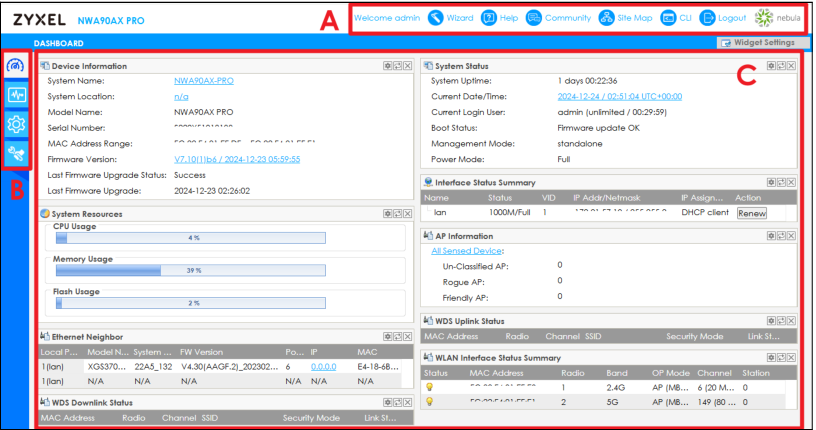Open the Configuration gear in sidebar

pos(15,124)
